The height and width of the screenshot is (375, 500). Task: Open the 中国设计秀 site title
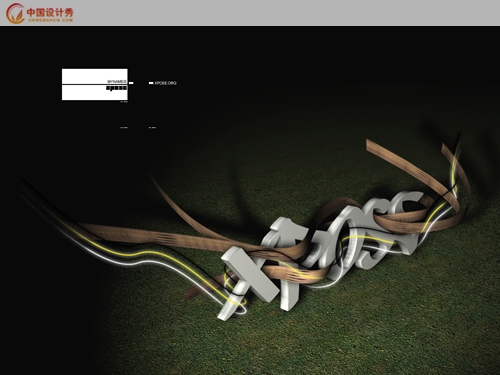(50, 12)
